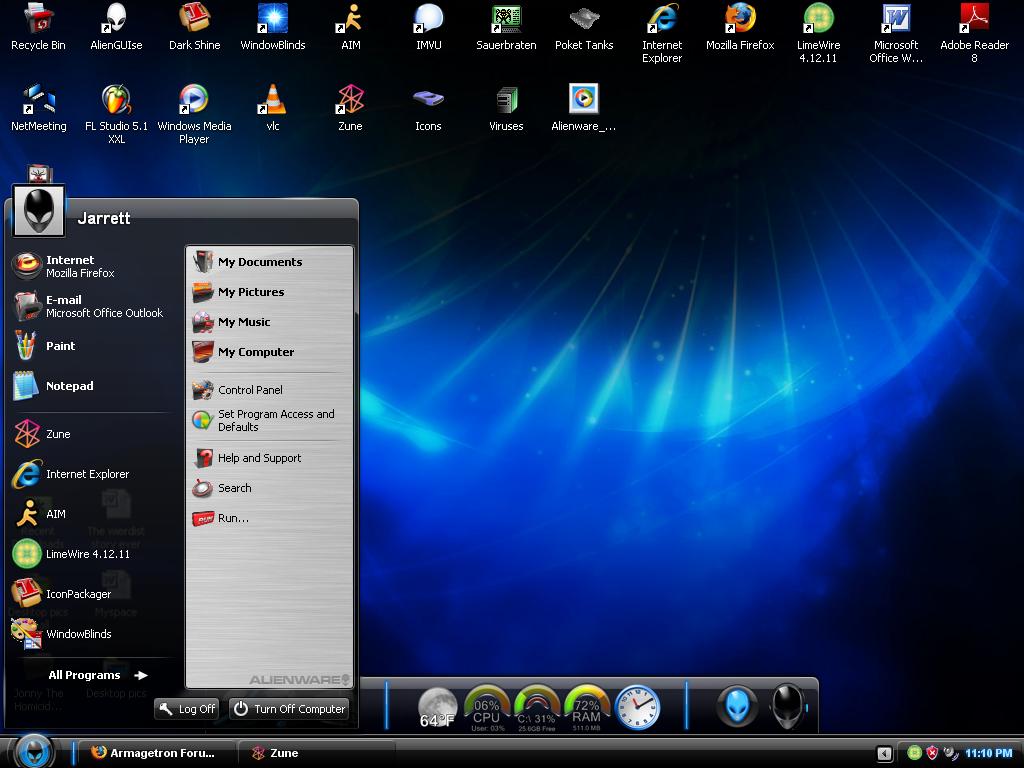
Task: Click the CPU usage gauge widget
Action: click(x=487, y=708)
